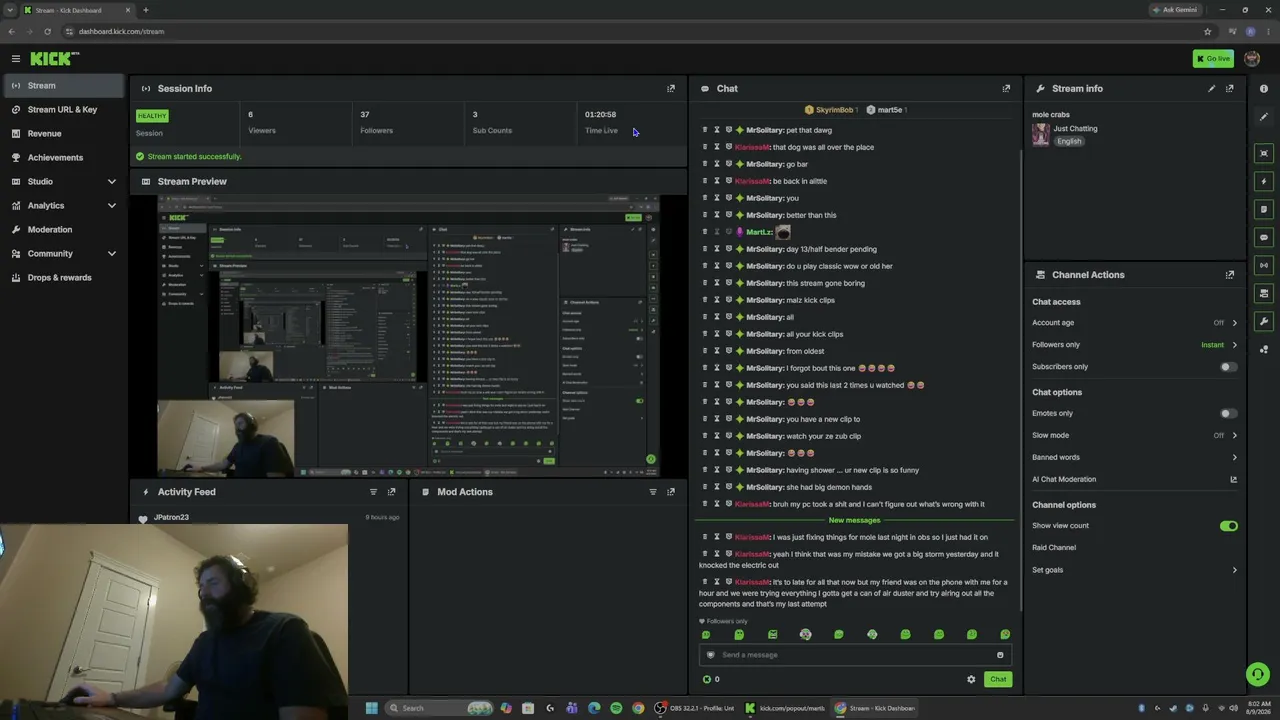Pop out the Channel Actions panel
This screenshot has width=1280, height=720.
click(x=1230, y=275)
